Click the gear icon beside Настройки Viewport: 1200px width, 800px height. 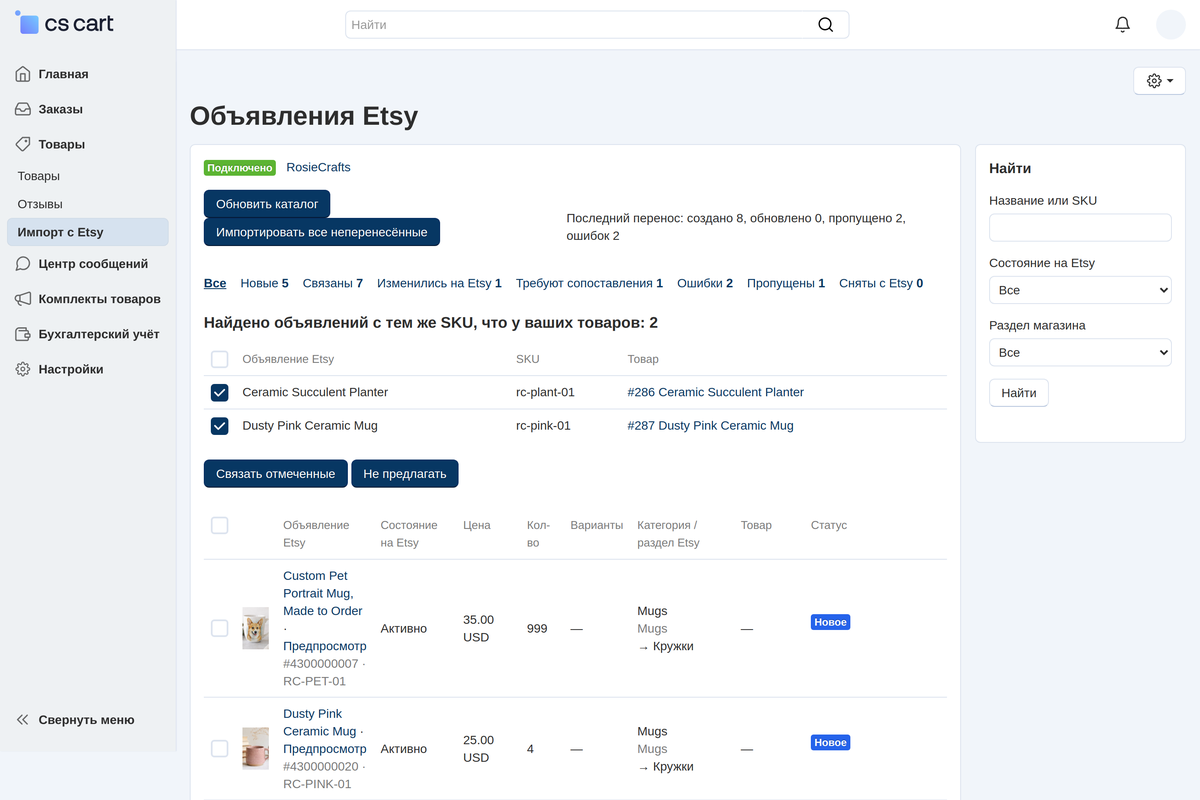point(23,369)
